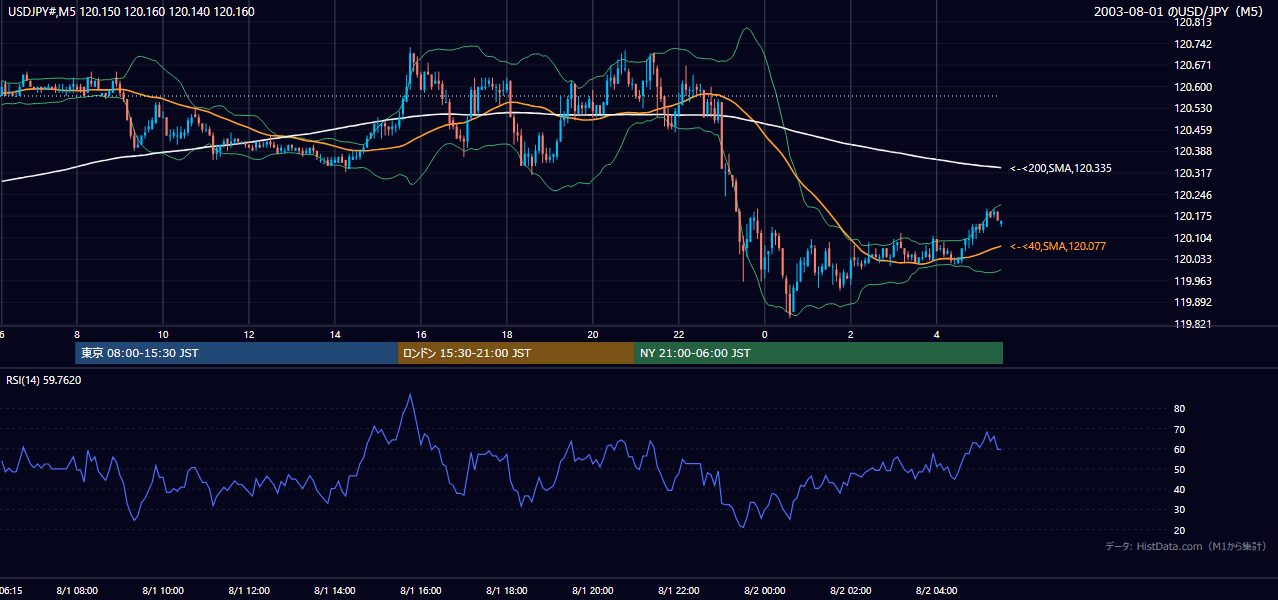
Task: Click the 8/1 10:00 time label
Action: [163, 590]
